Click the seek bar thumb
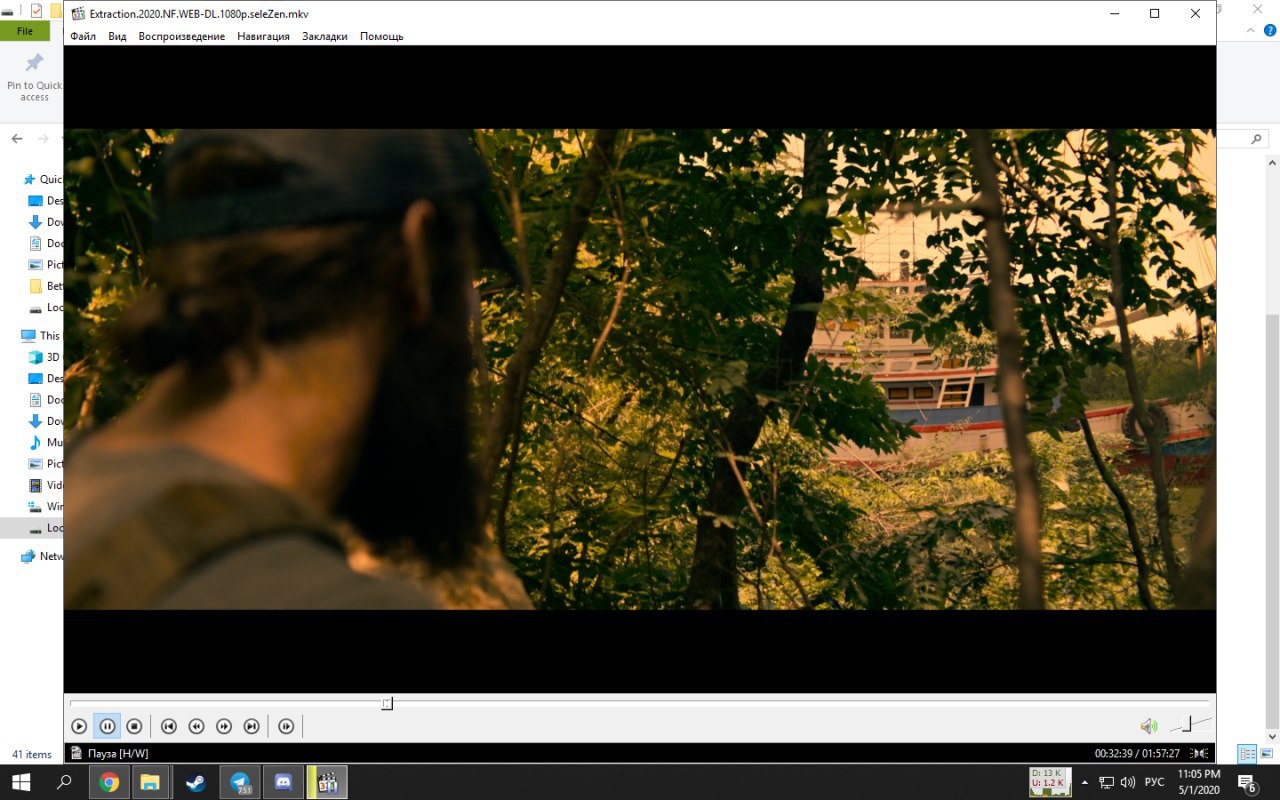Screen dimensions: 1280x800 [387, 704]
